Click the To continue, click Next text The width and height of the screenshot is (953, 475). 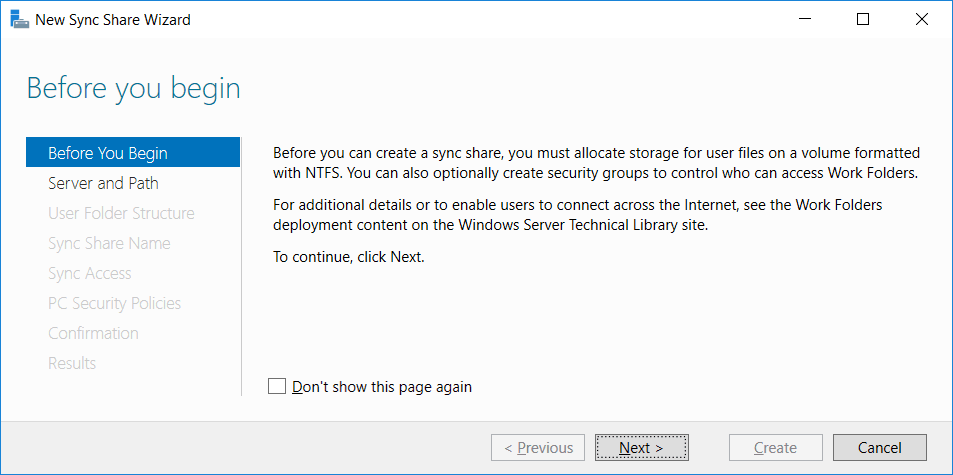click(x=349, y=257)
